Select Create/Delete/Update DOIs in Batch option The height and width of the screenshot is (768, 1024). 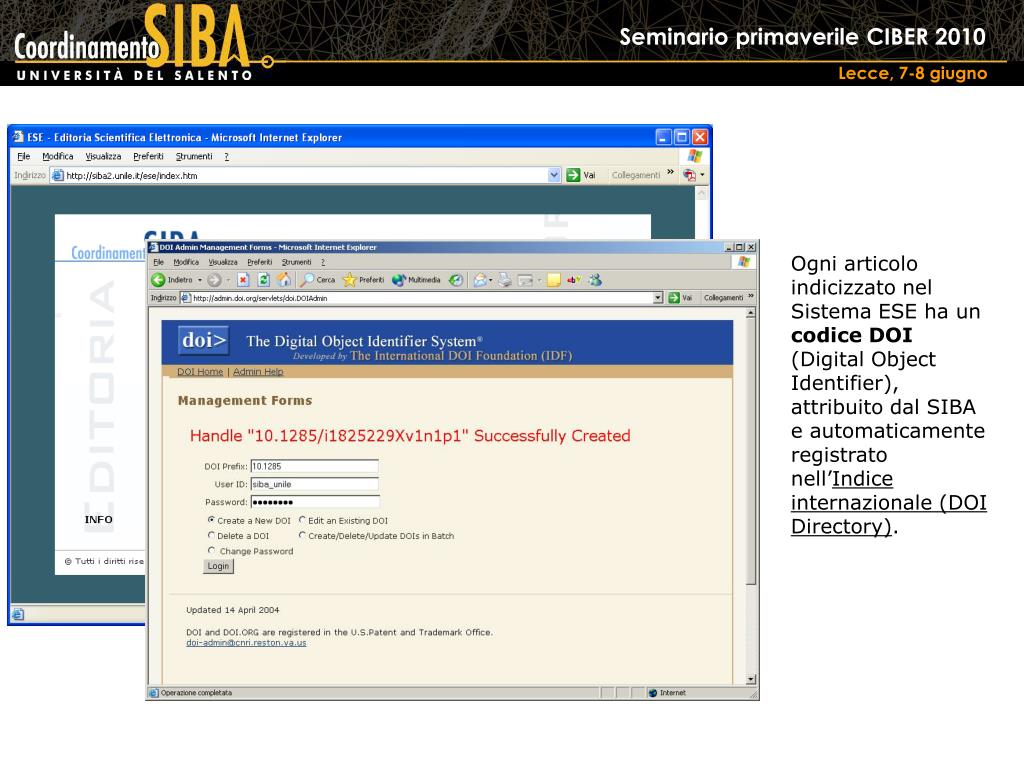pyautogui.click(x=302, y=535)
